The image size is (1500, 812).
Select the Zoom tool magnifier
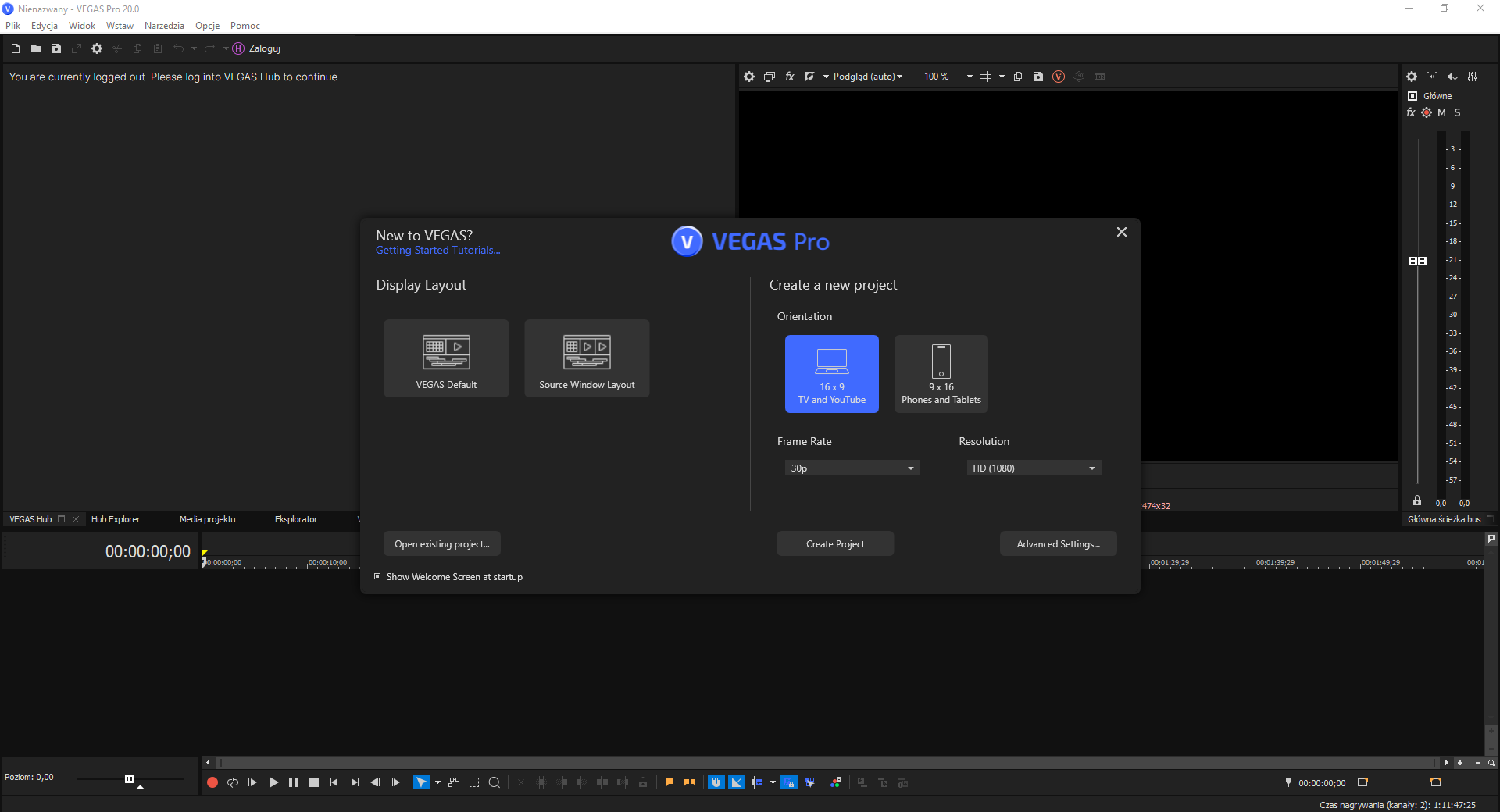click(495, 782)
